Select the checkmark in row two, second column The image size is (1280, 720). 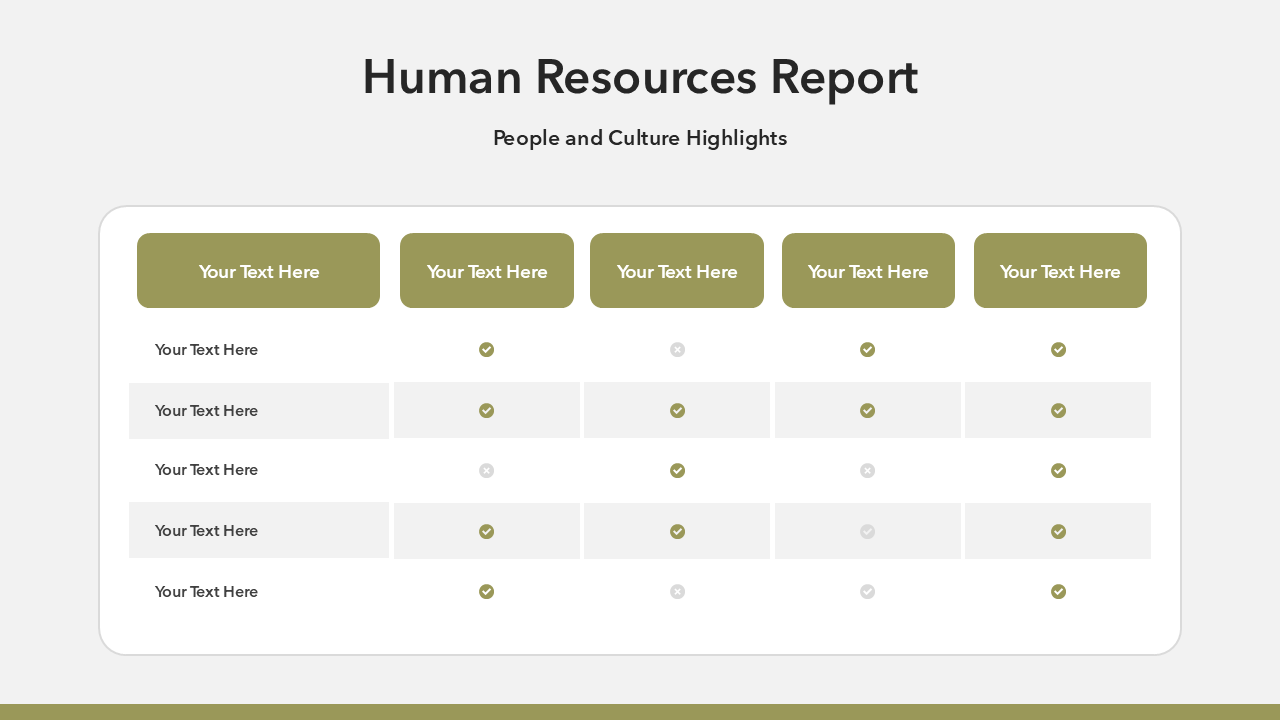click(486, 410)
